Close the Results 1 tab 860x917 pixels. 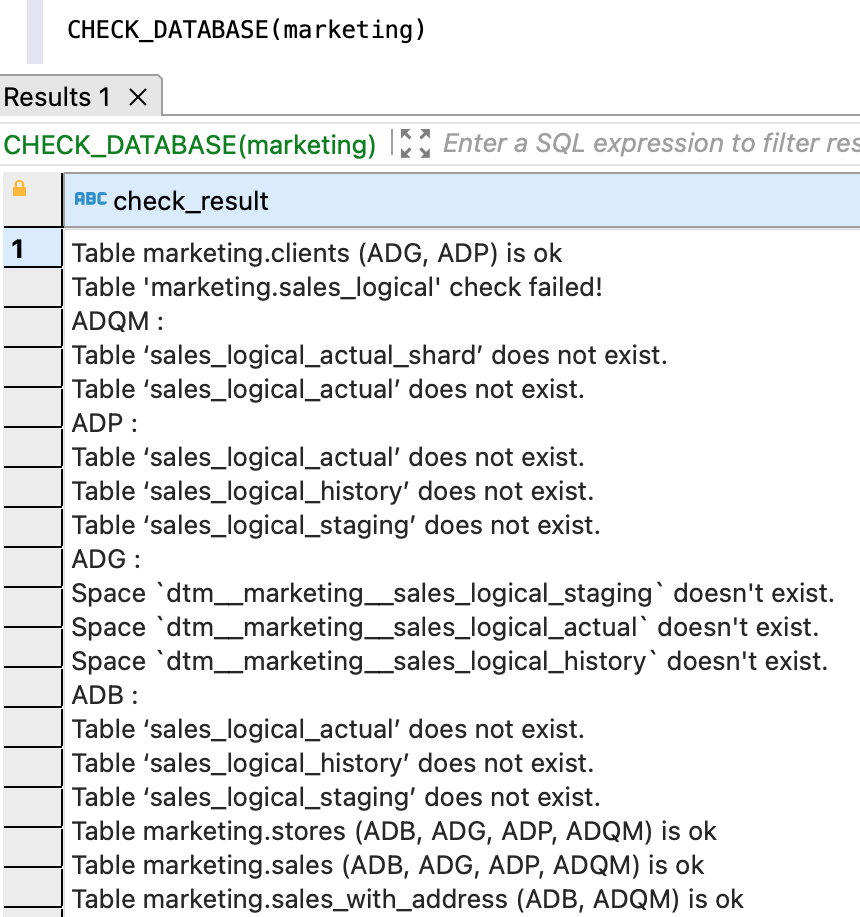coord(139,98)
